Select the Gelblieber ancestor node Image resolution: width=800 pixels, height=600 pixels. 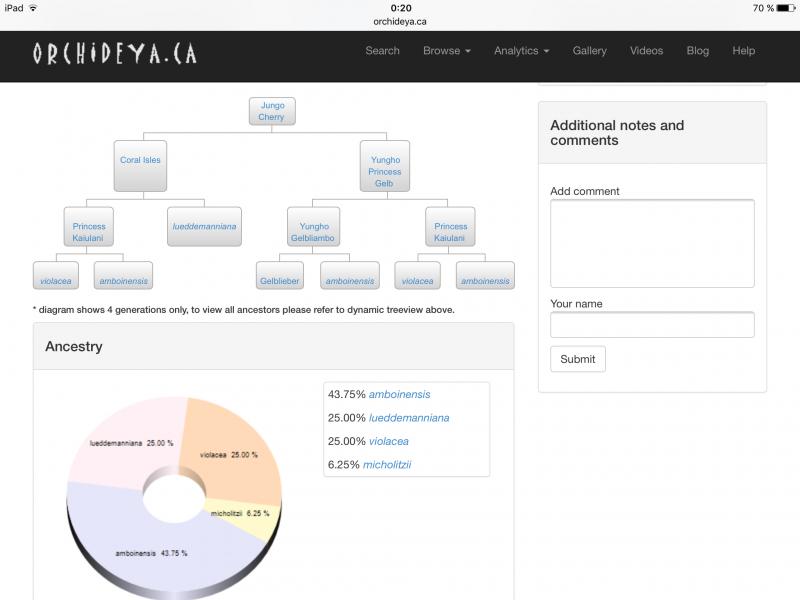pyautogui.click(x=279, y=281)
